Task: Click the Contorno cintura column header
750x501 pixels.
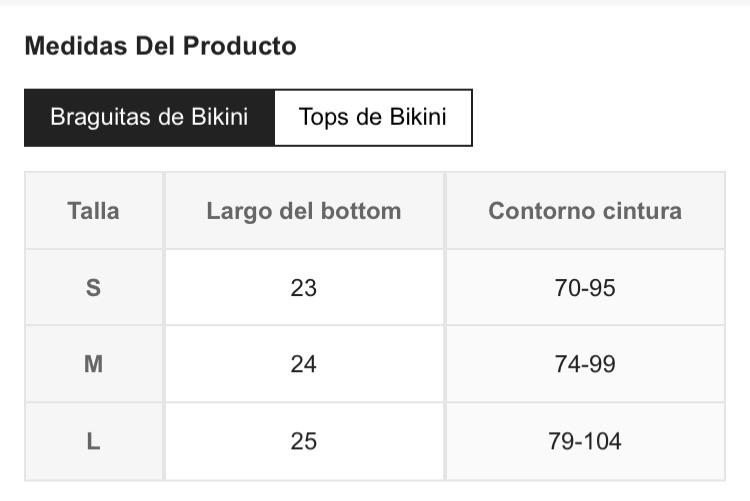Action: point(585,211)
